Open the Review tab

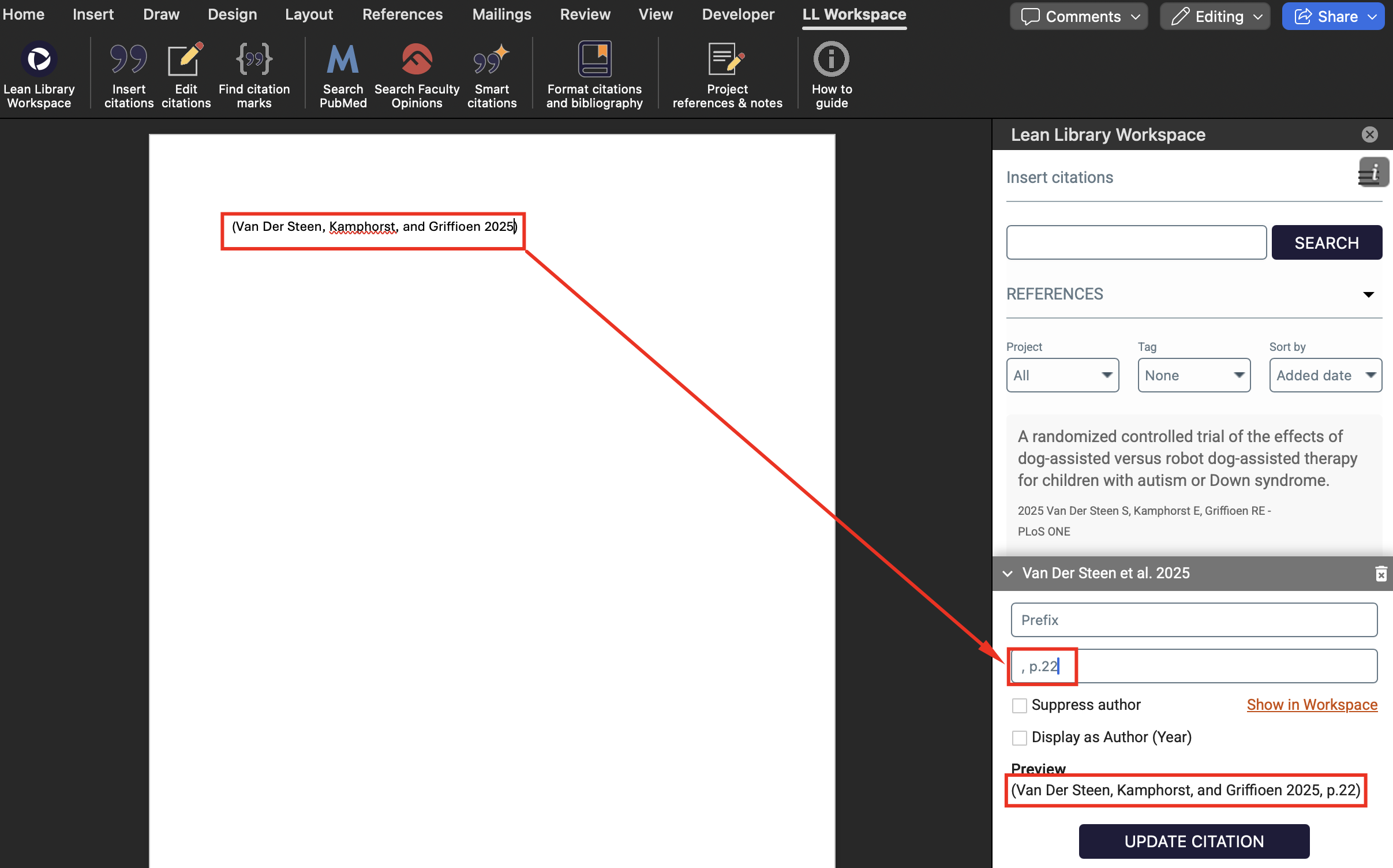pos(585,14)
